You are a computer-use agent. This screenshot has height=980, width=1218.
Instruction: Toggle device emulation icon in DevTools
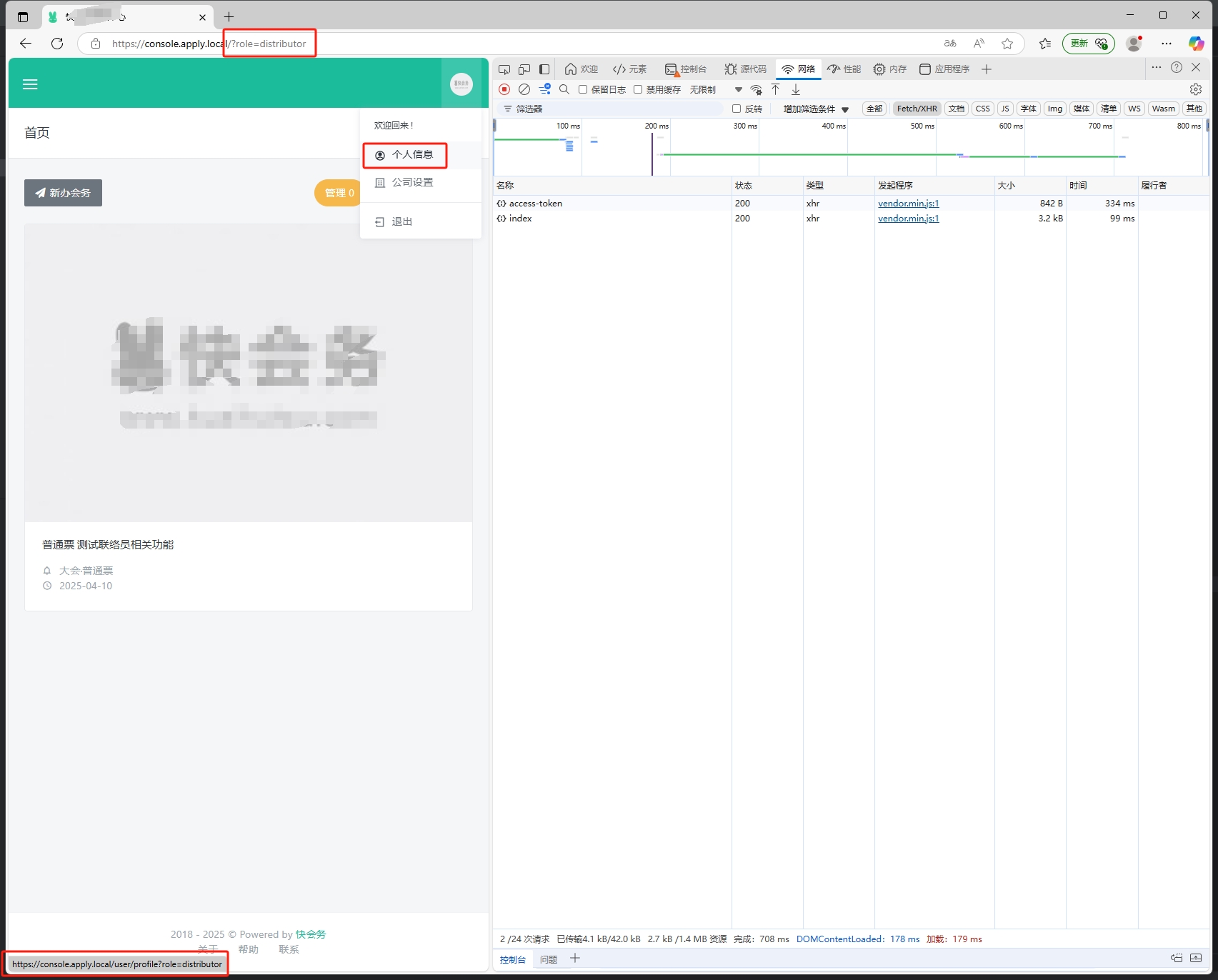[x=524, y=69]
